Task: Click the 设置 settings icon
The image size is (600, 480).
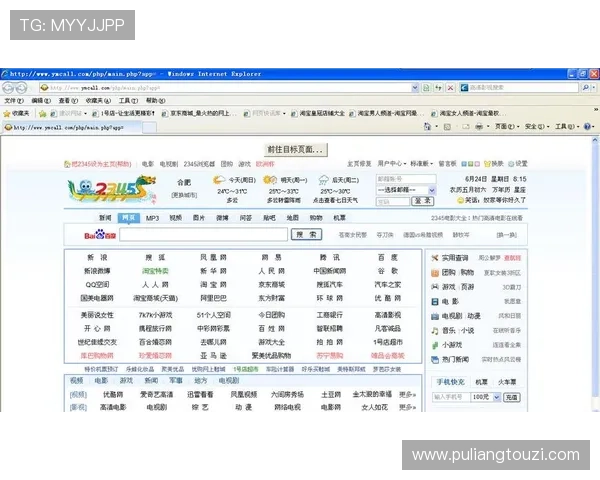Action: coord(511,164)
